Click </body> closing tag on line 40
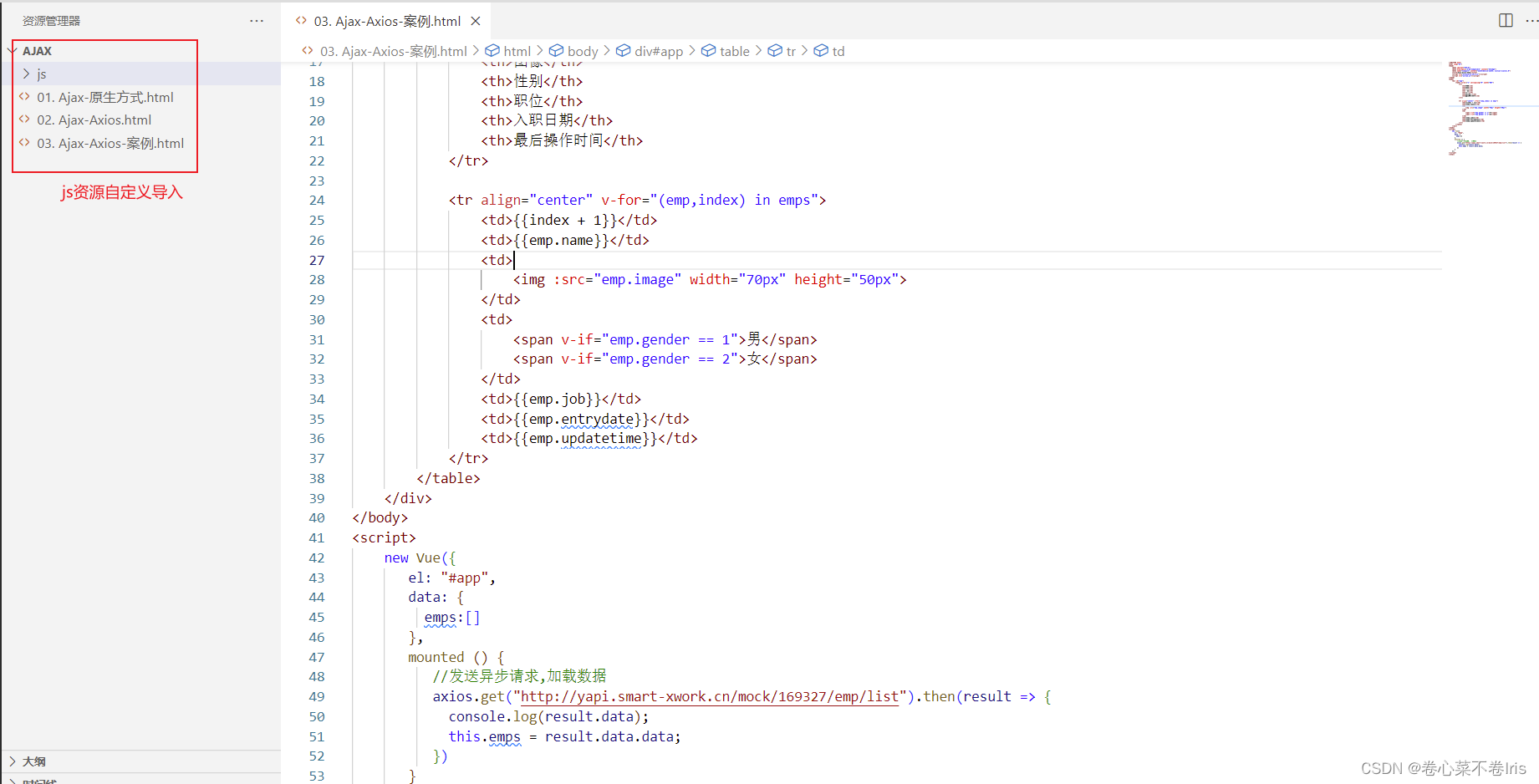This screenshot has height=784, width=1539. click(x=380, y=517)
